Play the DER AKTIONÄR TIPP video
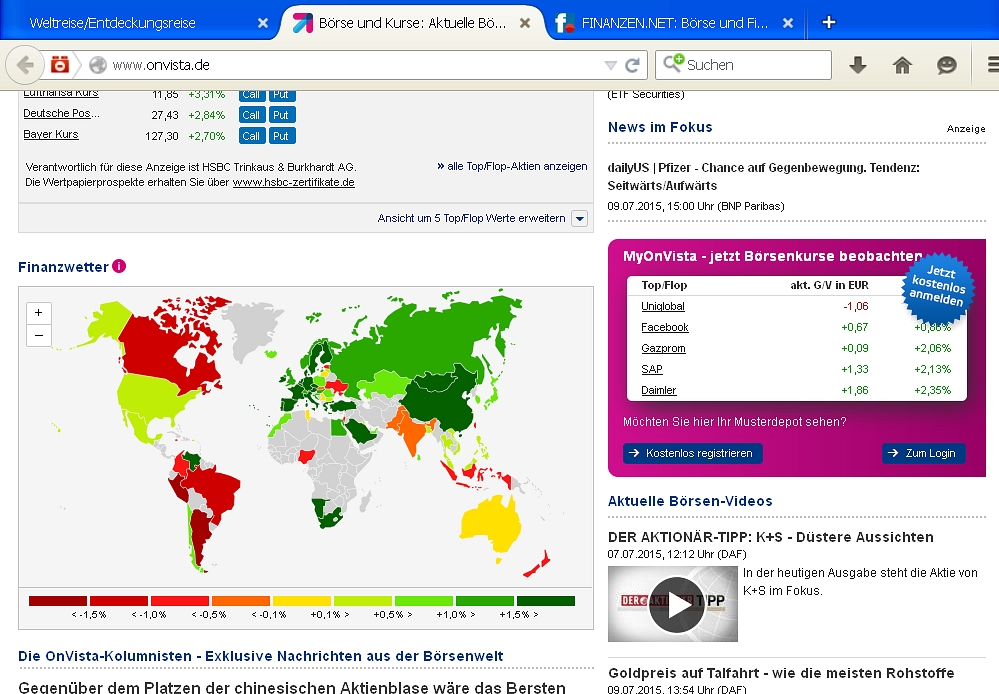 point(676,605)
